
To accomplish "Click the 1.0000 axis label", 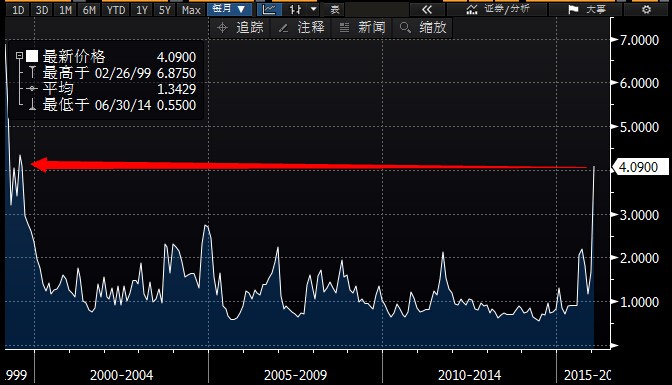I will [x=639, y=302].
